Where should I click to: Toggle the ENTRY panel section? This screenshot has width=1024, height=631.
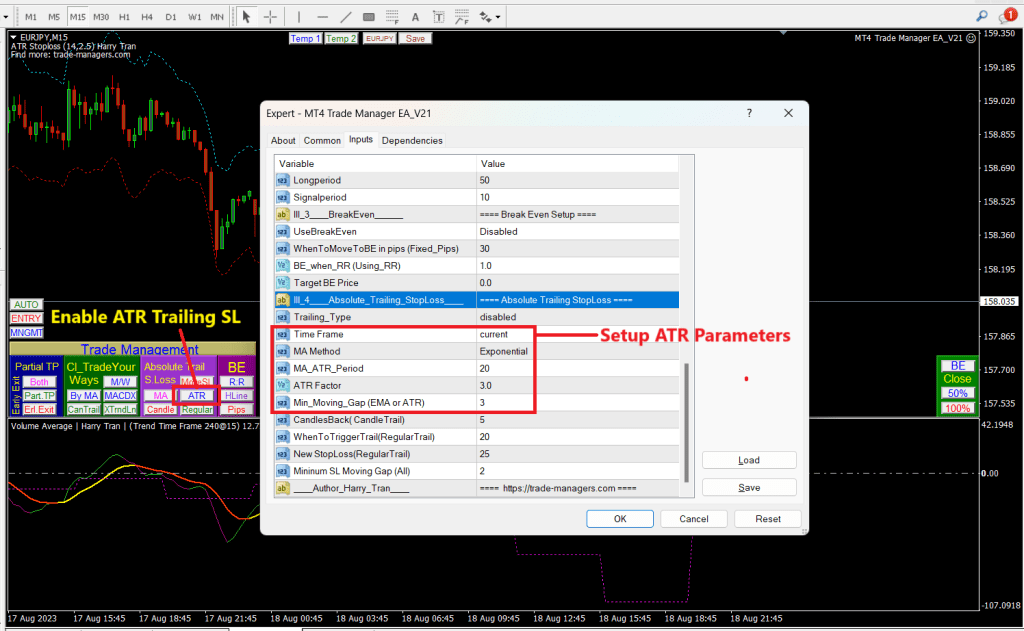(26, 318)
